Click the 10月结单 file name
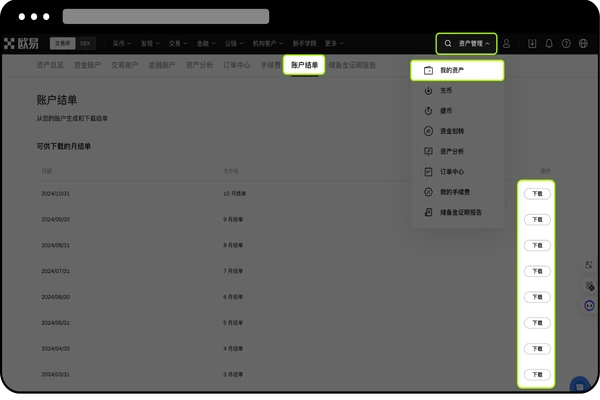The image size is (600, 400). point(235,194)
